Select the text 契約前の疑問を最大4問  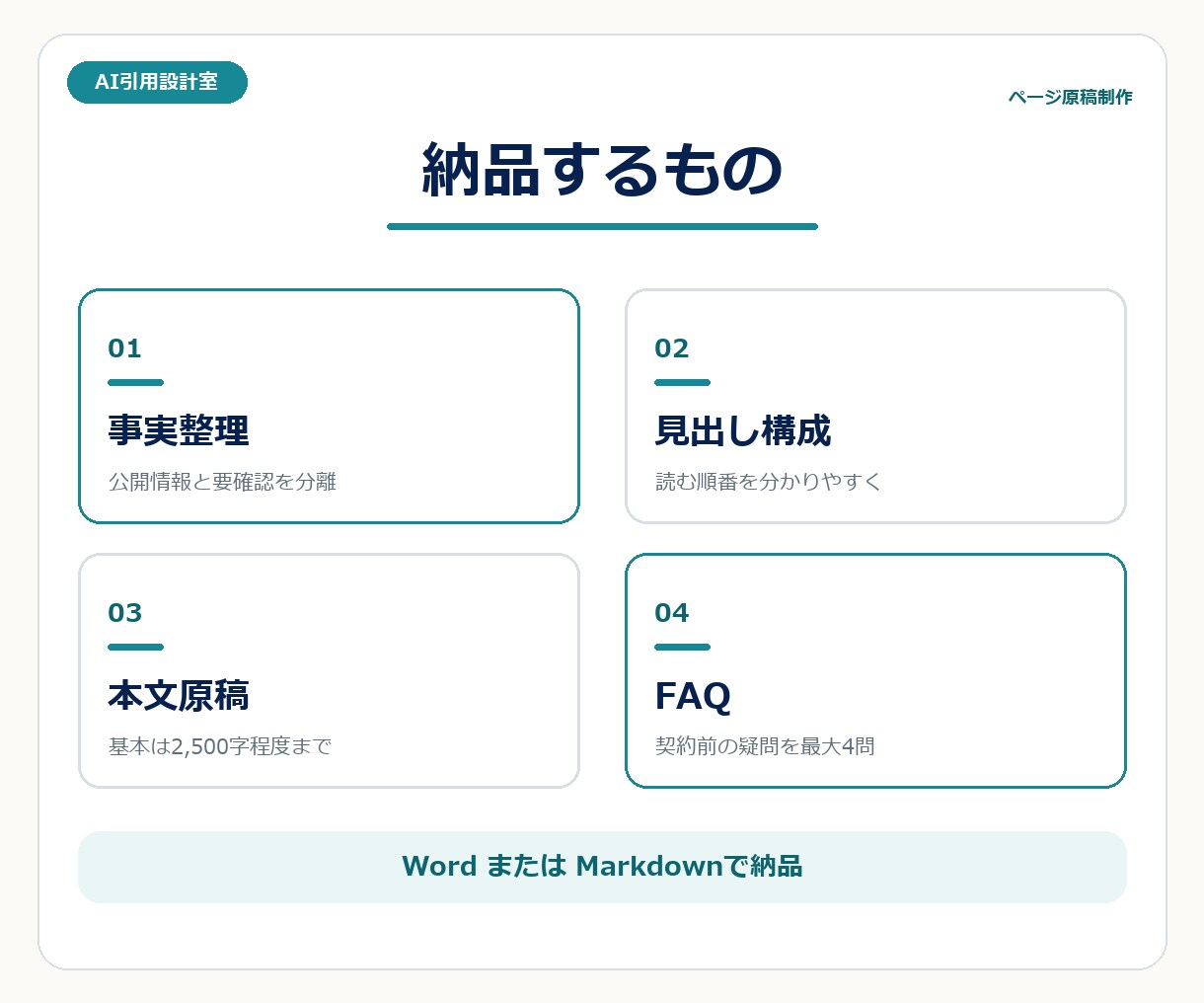pyautogui.click(x=765, y=746)
